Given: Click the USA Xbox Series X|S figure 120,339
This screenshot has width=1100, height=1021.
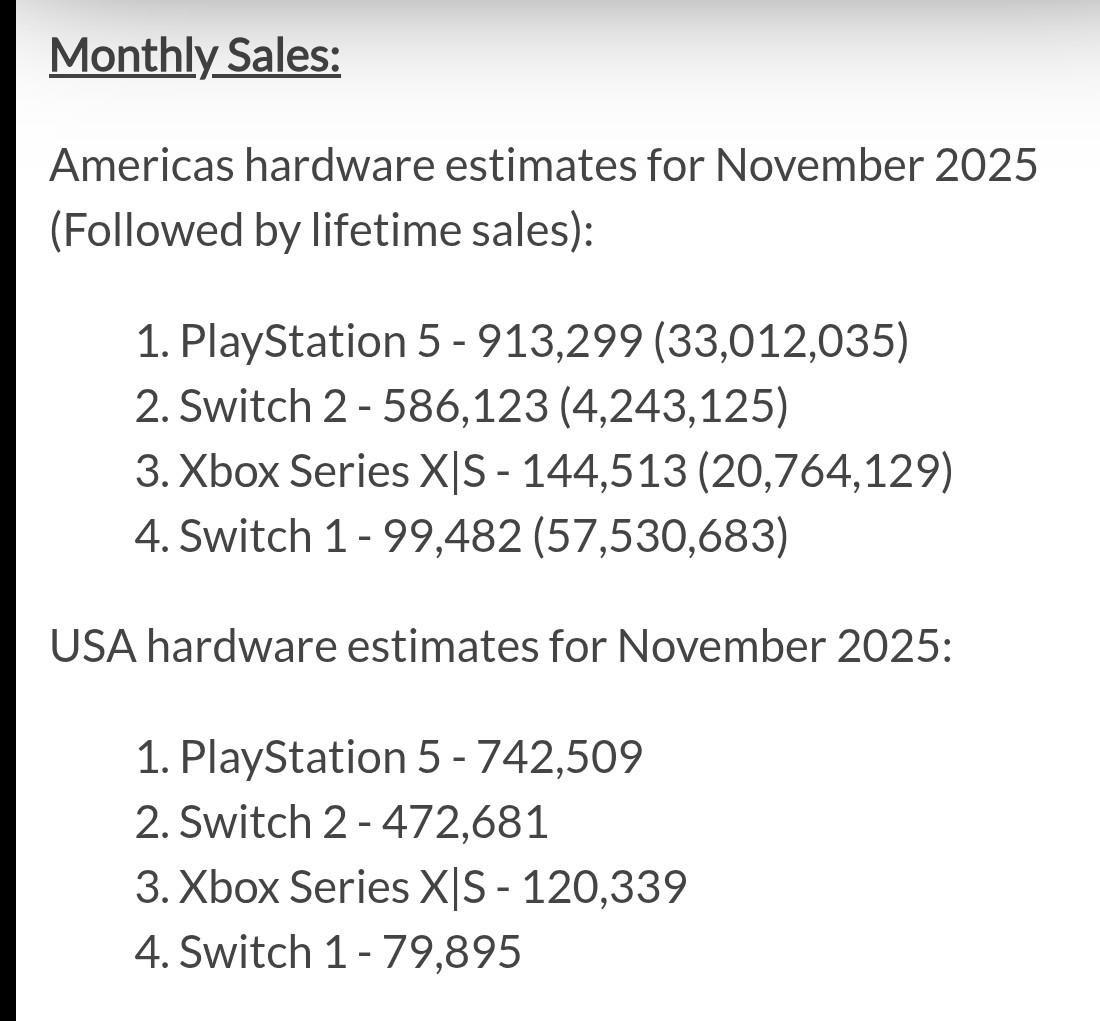Looking at the screenshot, I should (x=605, y=887).
